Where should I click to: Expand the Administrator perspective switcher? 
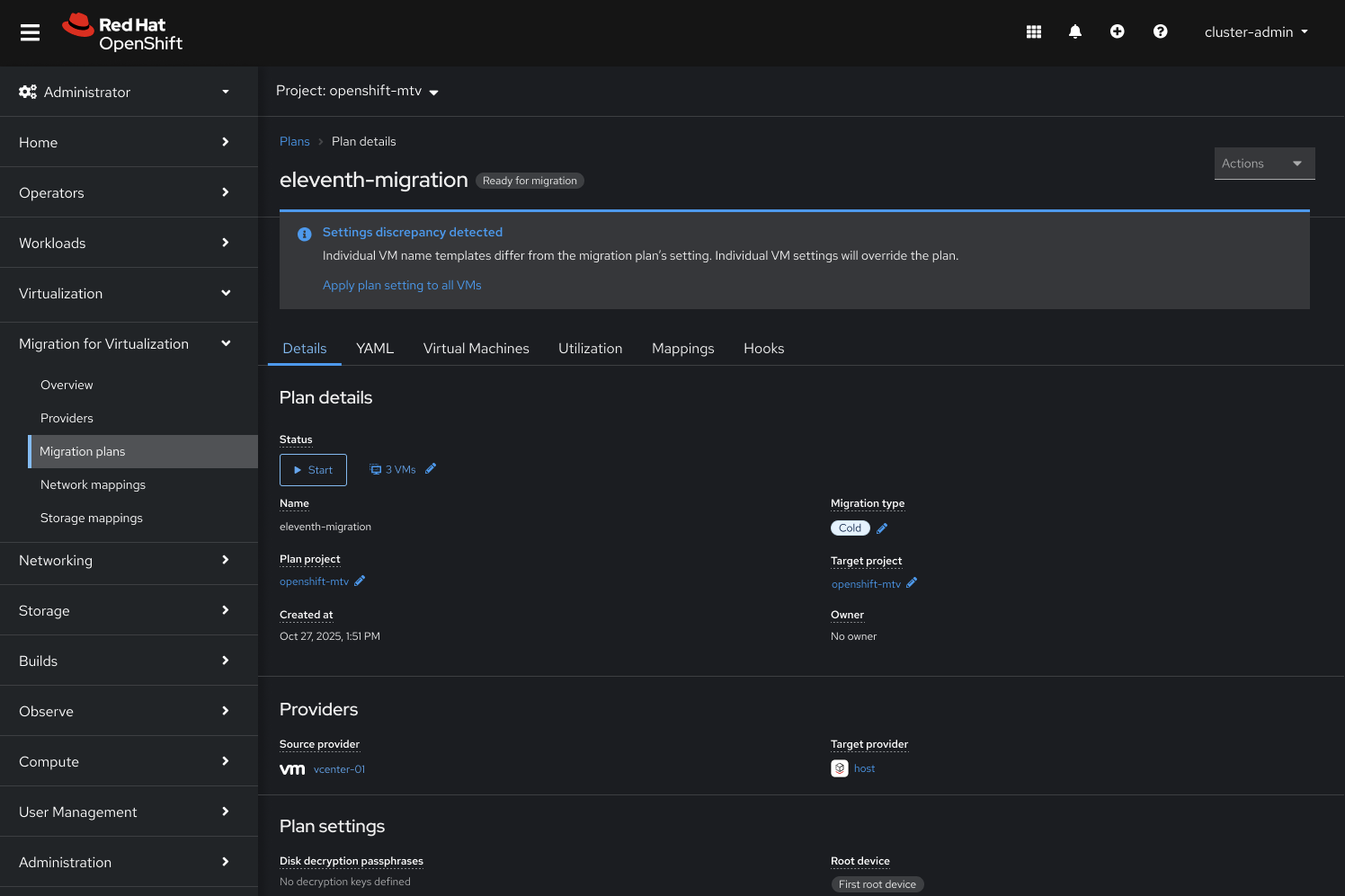point(124,92)
